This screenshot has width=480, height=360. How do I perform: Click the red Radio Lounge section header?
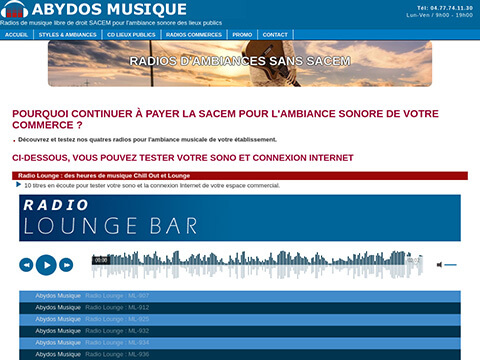[240, 176]
